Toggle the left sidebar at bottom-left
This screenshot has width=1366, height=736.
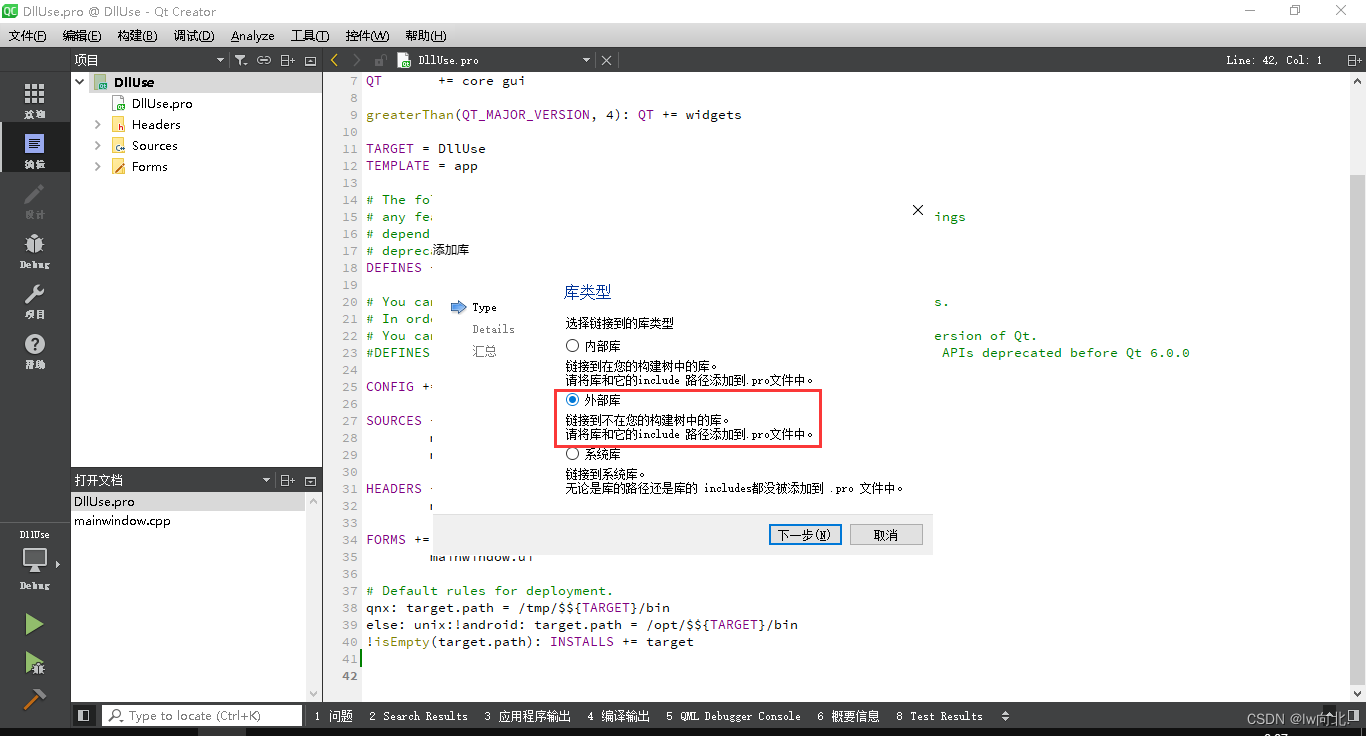(x=84, y=716)
